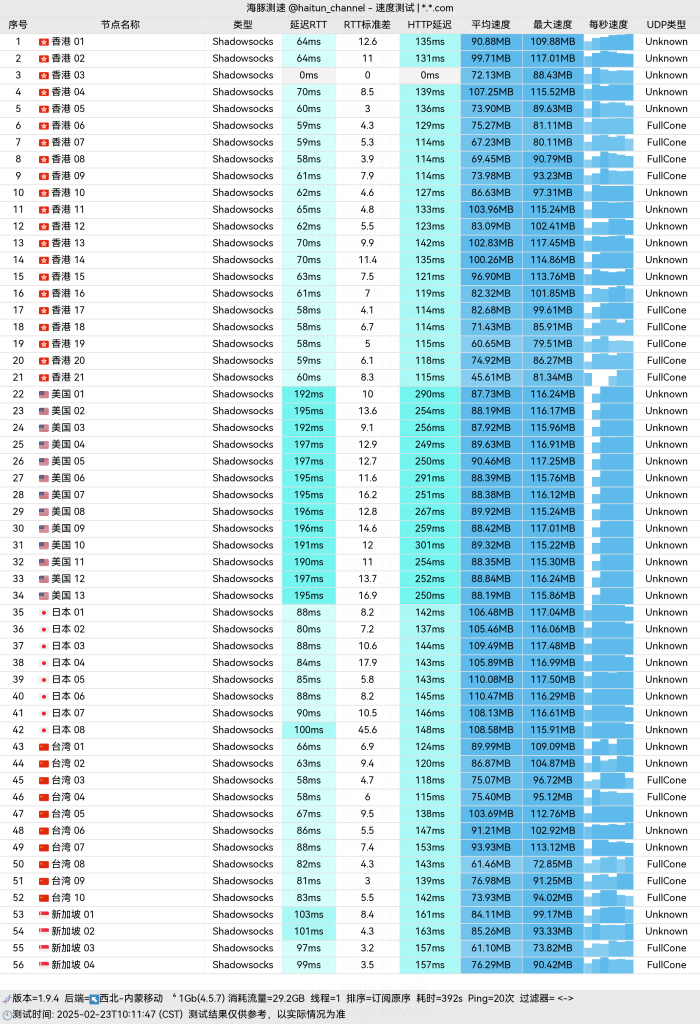The image size is (700, 1024).
Task: Click the per-second speed bar for 美国 01
Action: [x=609, y=394]
